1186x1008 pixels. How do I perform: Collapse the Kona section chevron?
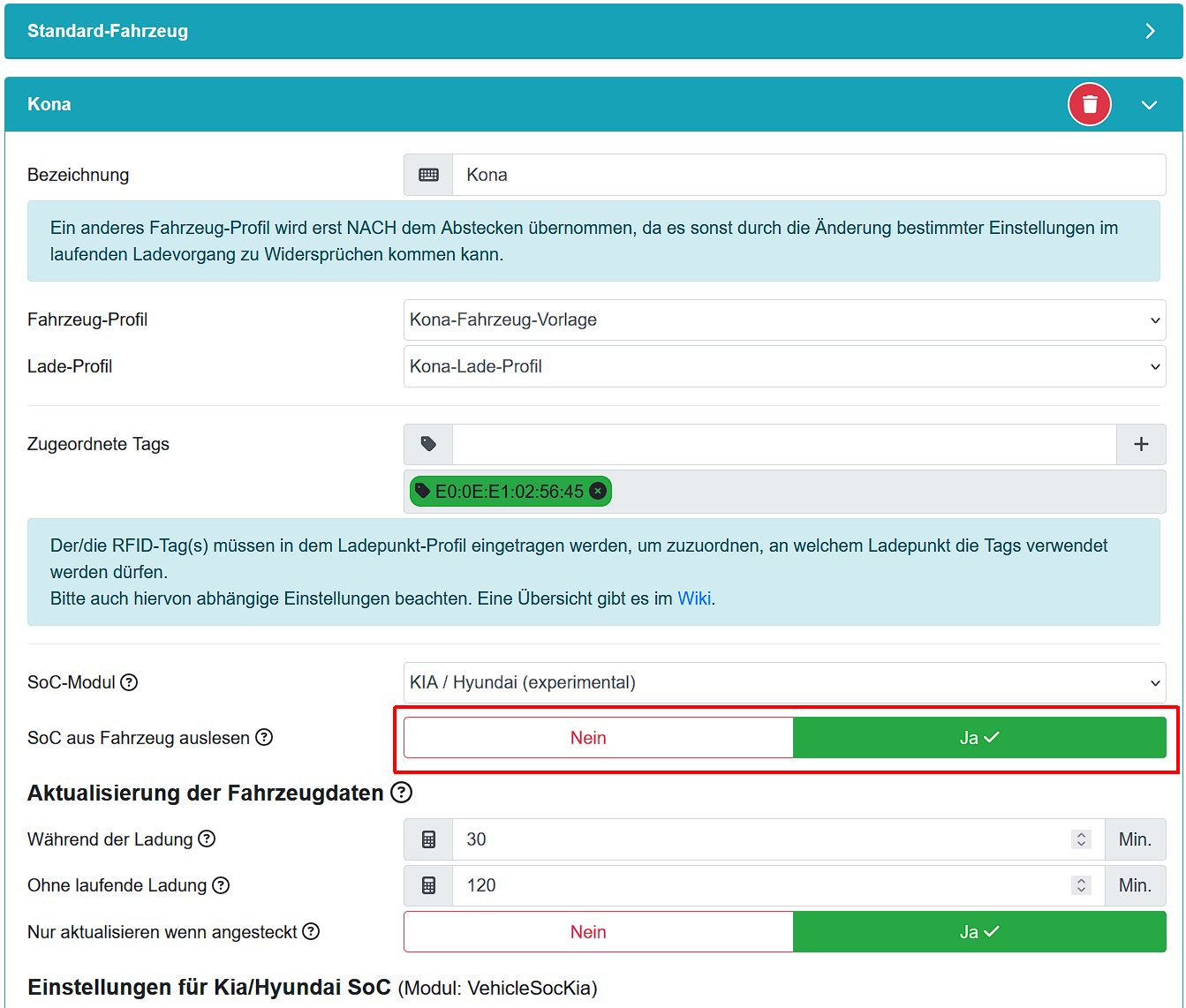pyautogui.click(x=1149, y=105)
